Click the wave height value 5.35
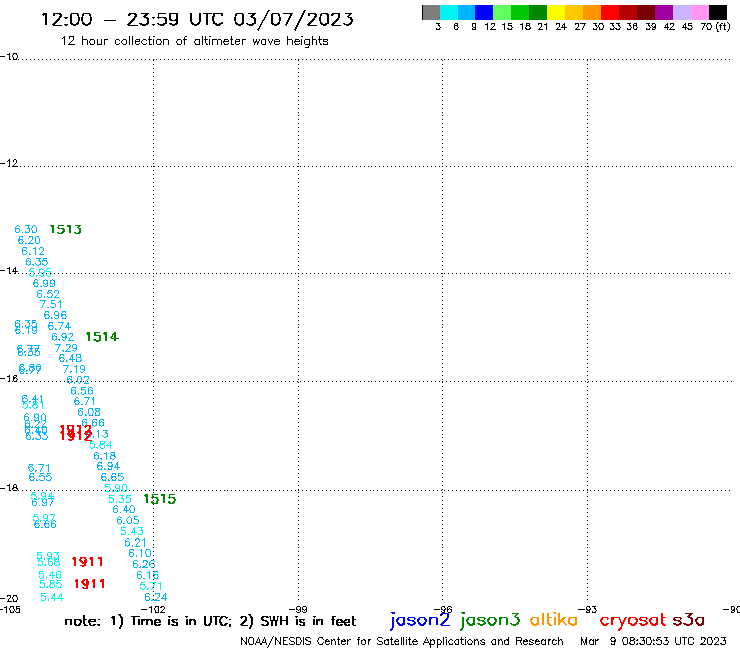The image size is (740, 650). point(120,499)
